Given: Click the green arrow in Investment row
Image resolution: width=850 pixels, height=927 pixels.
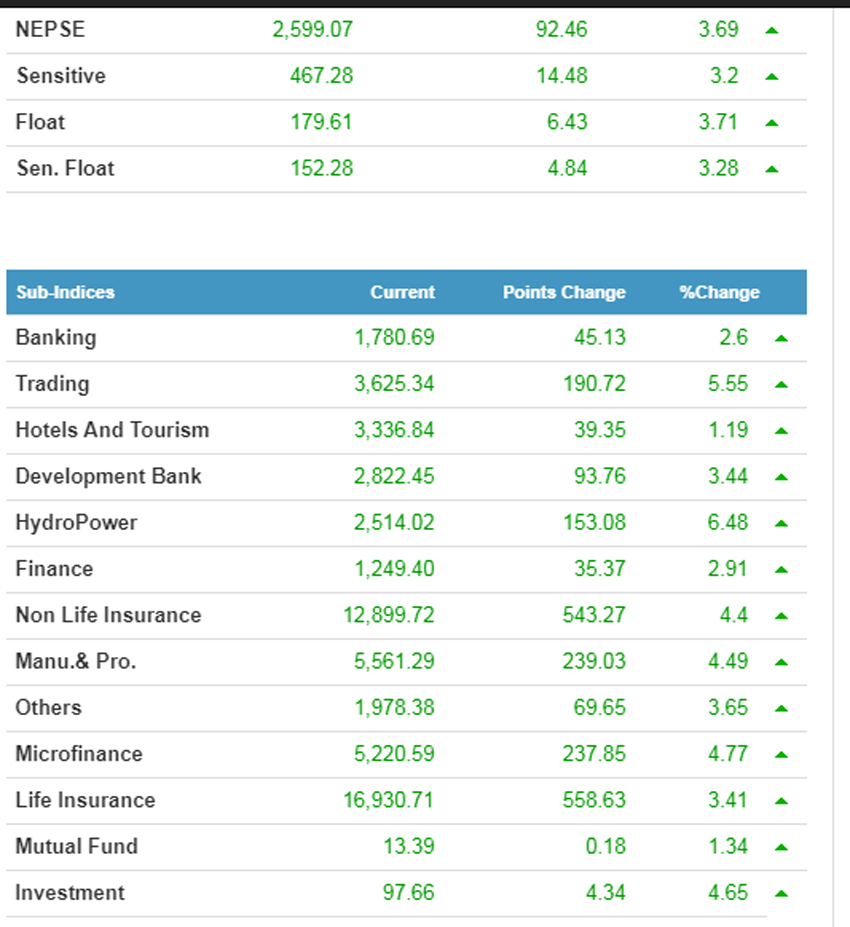Looking at the screenshot, I should coord(781,893).
